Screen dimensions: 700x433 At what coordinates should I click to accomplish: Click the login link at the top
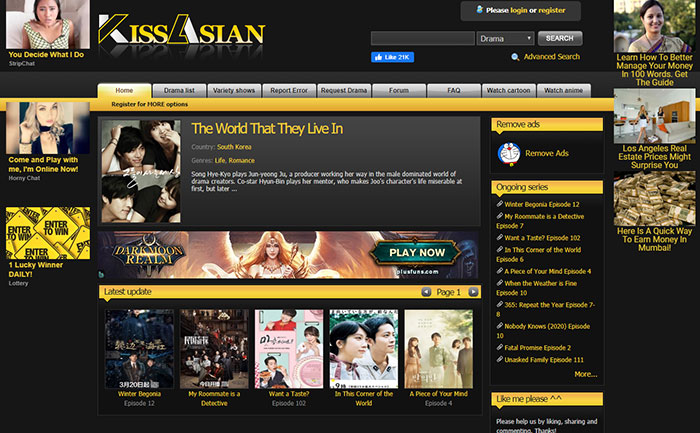pyautogui.click(x=518, y=10)
